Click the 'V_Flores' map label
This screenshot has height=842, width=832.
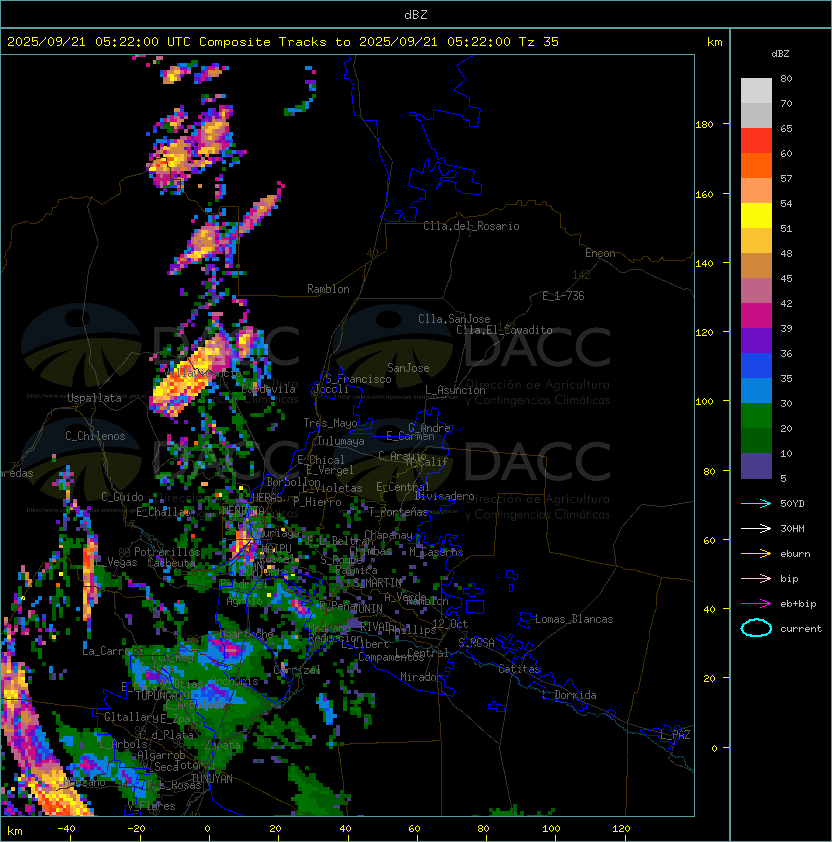(151, 806)
